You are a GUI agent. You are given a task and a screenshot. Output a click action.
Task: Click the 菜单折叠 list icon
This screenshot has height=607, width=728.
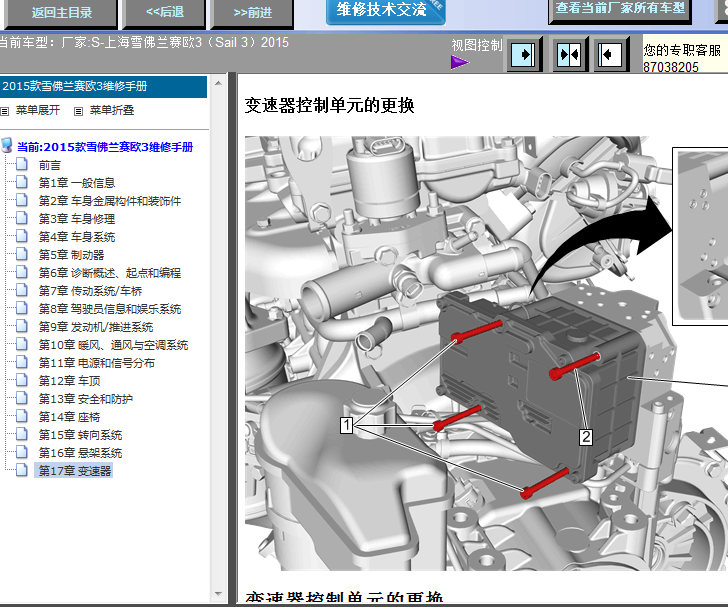pyautogui.click(x=78, y=111)
